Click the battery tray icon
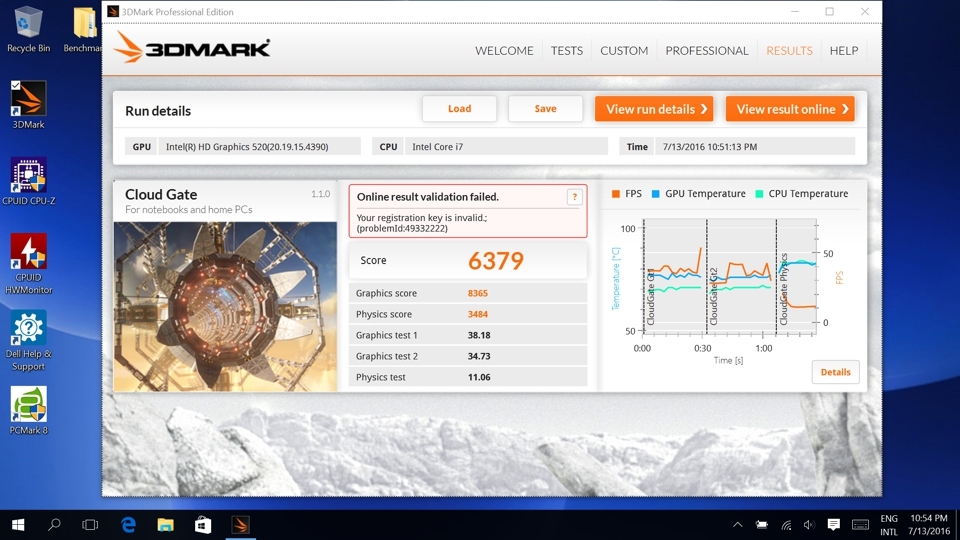 pos(762,525)
